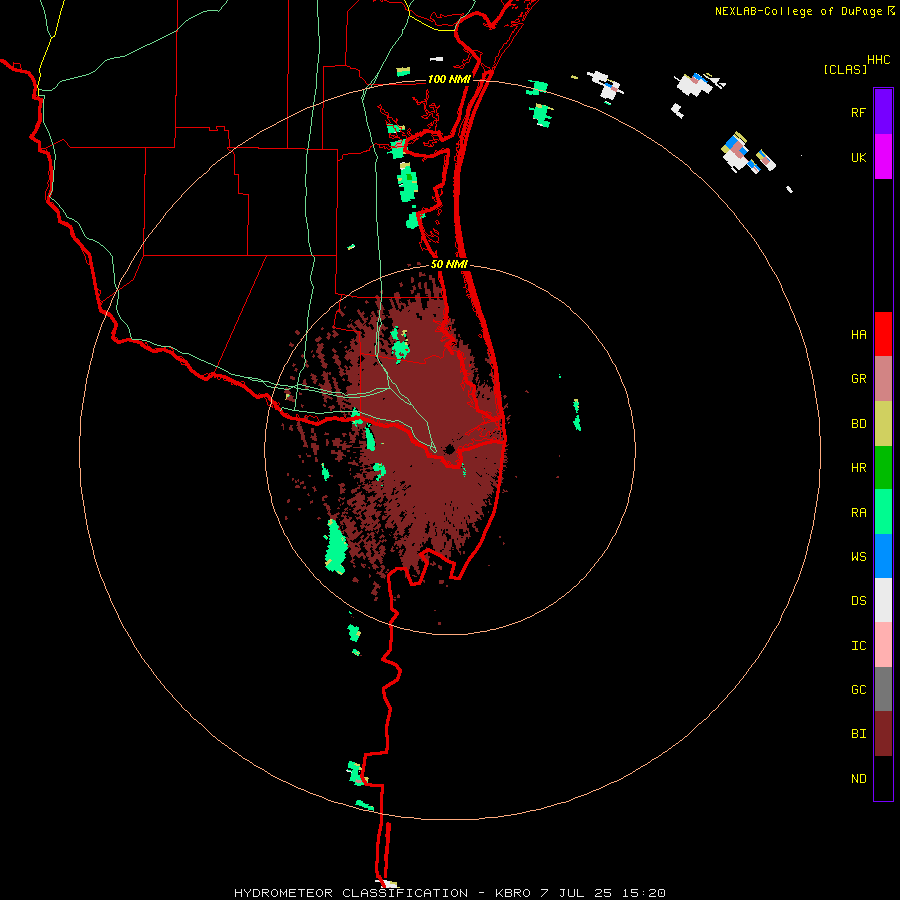Click the 'RF' legend label

858,112
